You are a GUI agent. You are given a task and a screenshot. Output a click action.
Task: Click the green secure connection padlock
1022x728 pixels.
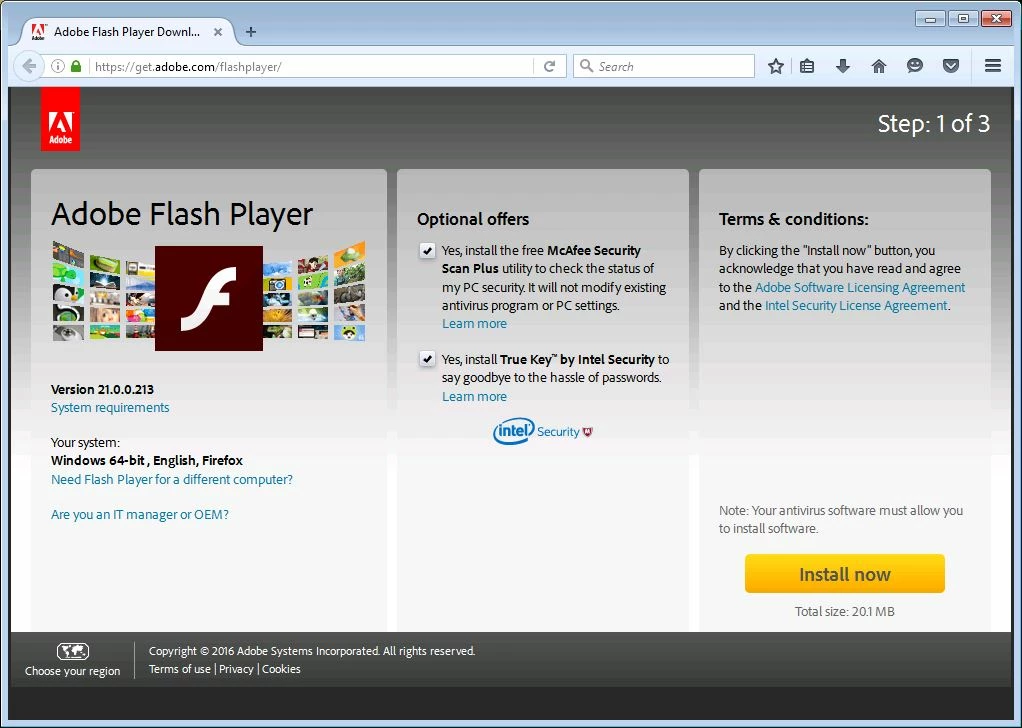pyautogui.click(x=76, y=66)
